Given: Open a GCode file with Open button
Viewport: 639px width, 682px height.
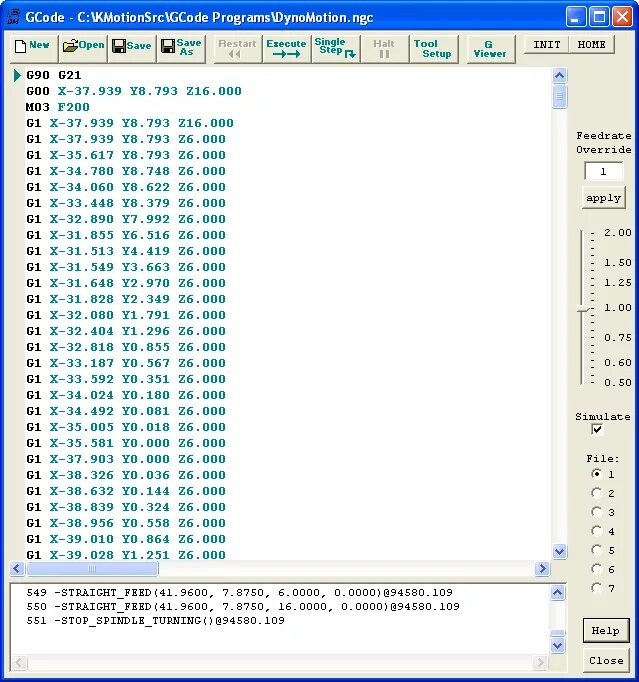Looking at the screenshot, I should click(x=83, y=49).
